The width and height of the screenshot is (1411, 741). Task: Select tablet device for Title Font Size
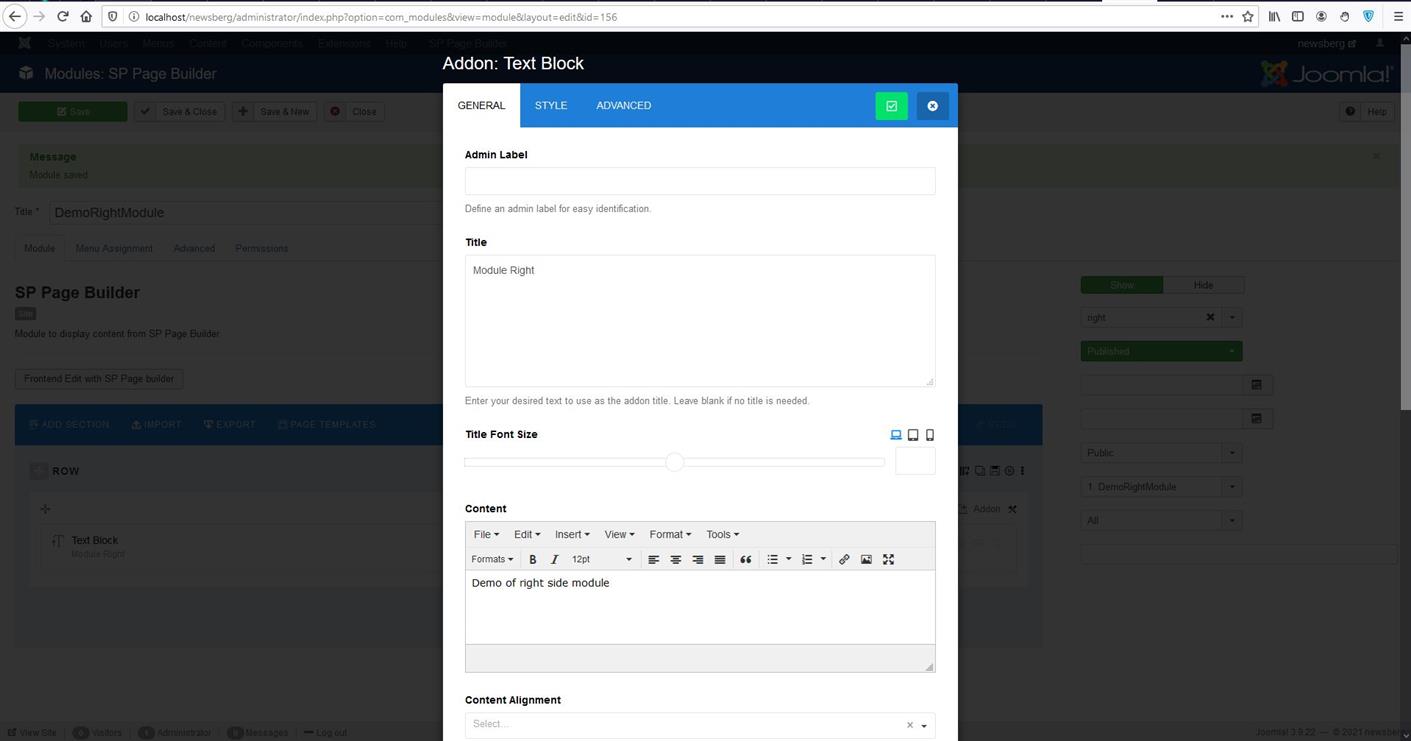(913, 435)
